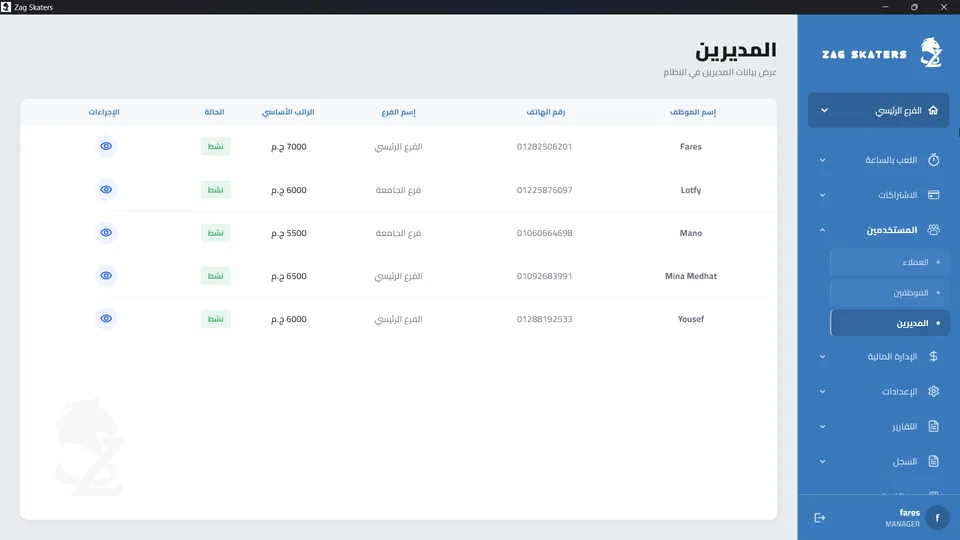Click the الإجراءات column header
960x540 pixels.
click(x=104, y=112)
